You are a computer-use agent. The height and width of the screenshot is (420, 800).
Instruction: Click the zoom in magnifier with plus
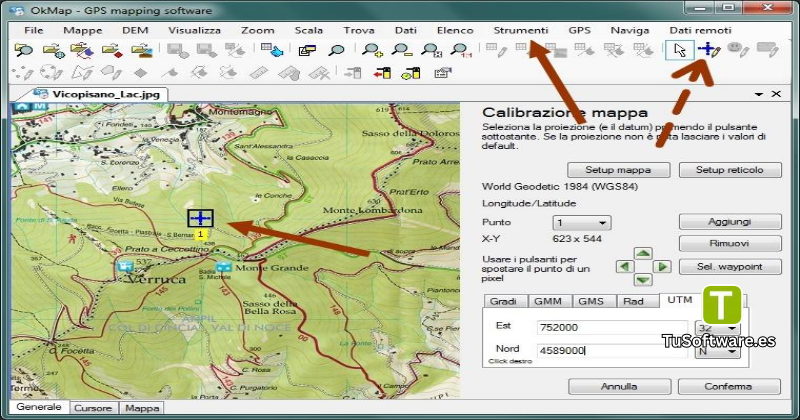click(x=372, y=50)
